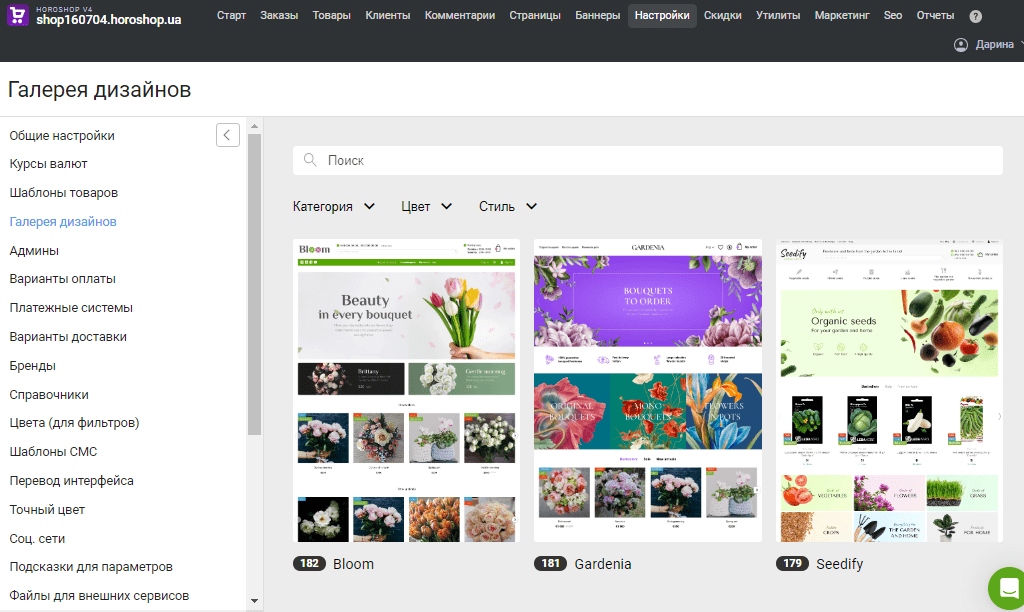Screen dimensions: 1024x612
Task: Open the Bloom design thumbnail
Action: click(x=406, y=391)
